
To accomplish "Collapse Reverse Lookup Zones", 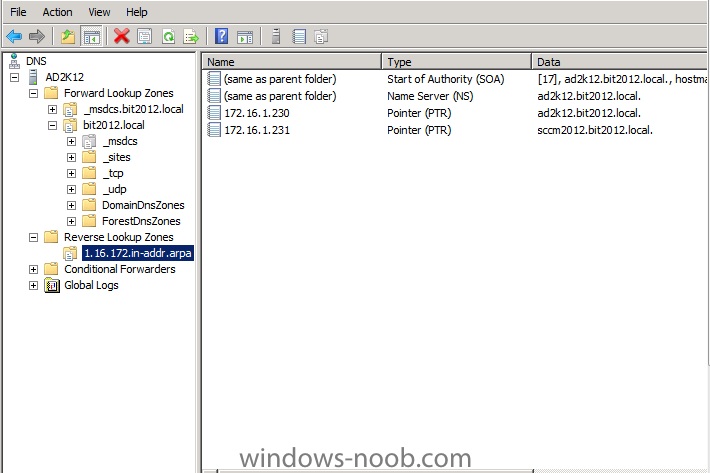I will click(x=34, y=237).
